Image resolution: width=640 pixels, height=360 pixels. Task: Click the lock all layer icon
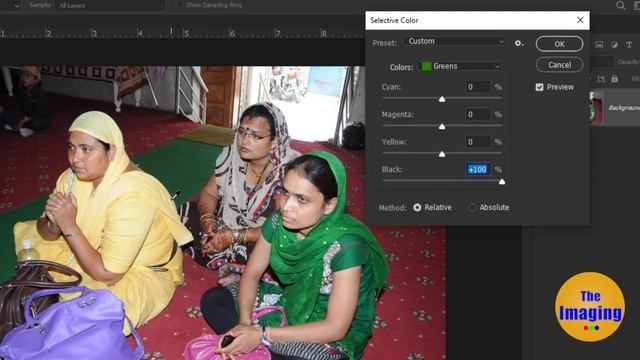coord(614,79)
